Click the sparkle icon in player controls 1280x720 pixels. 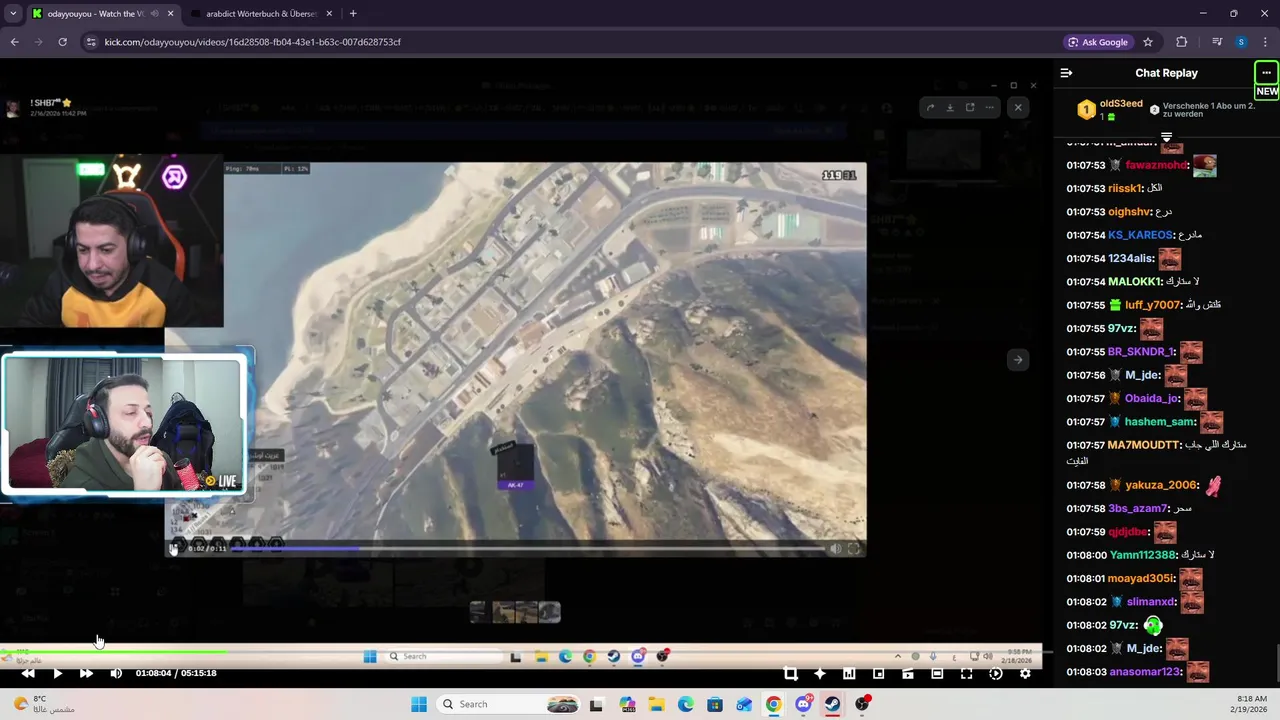click(820, 674)
